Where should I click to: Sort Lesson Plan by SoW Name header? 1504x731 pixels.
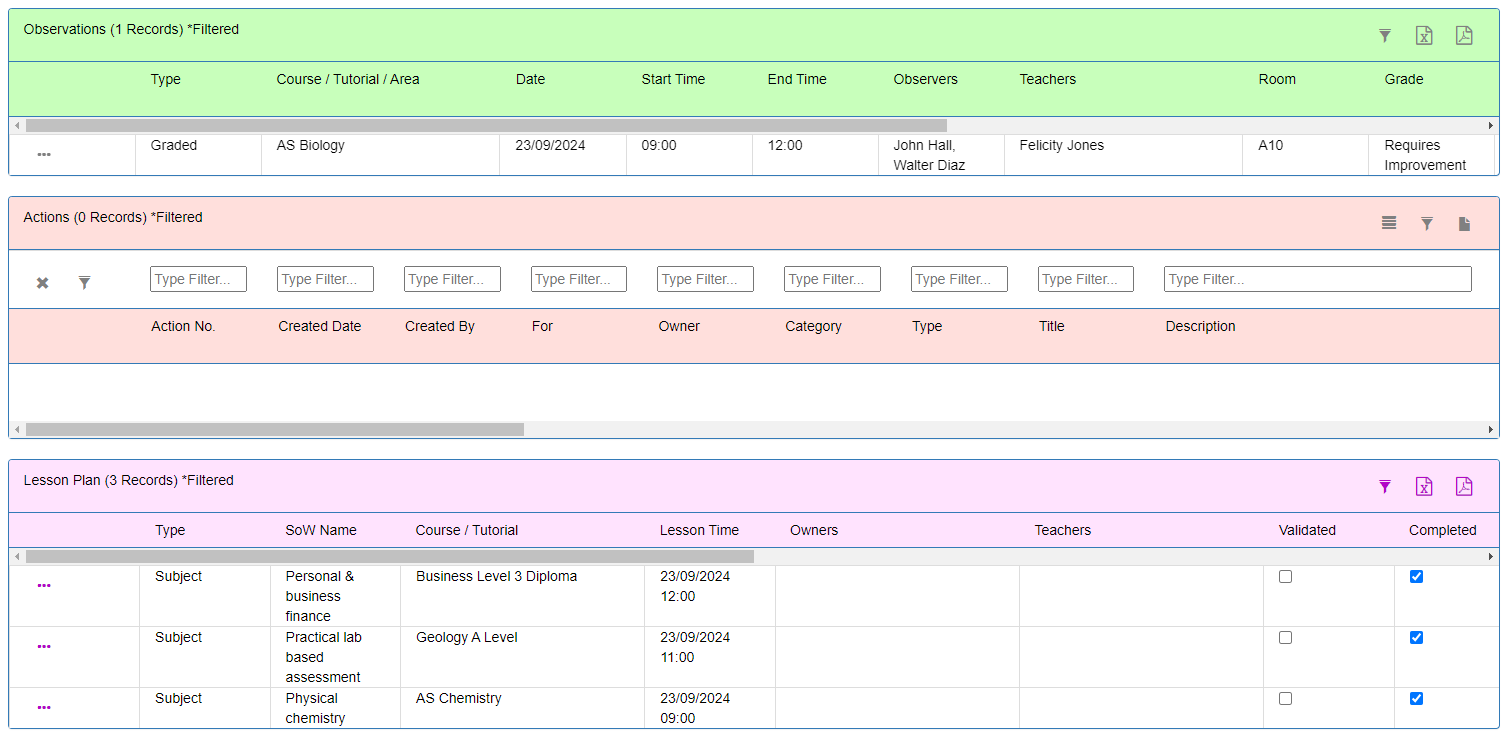click(x=321, y=530)
